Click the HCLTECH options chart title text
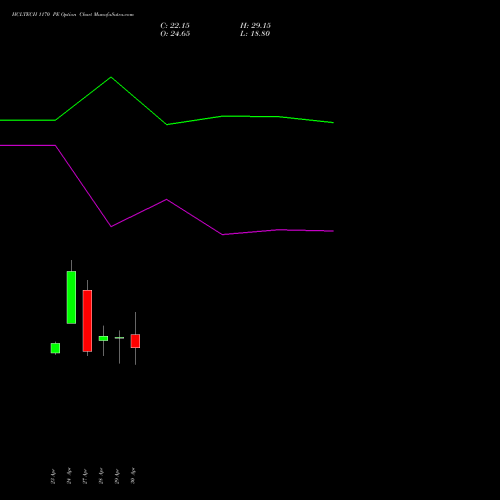 pos(73,15)
